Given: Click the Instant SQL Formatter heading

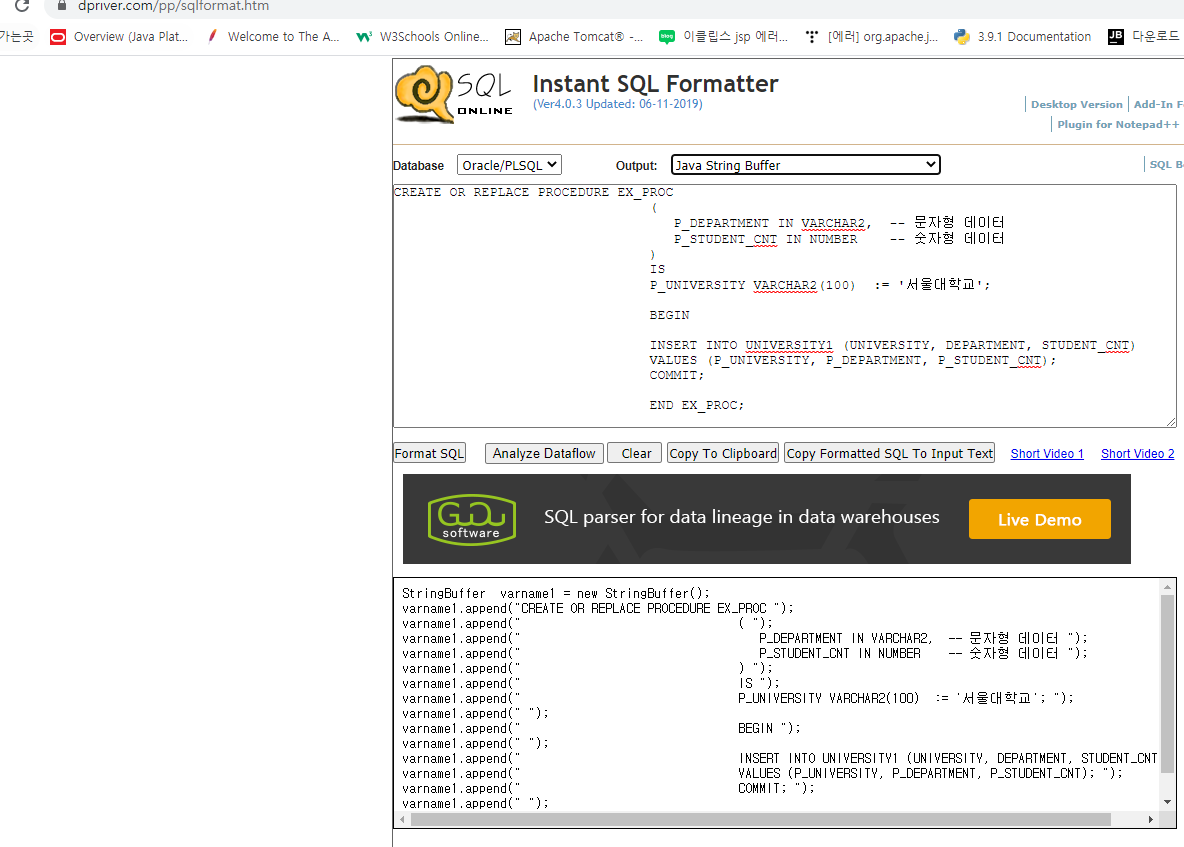Looking at the screenshot, I should point(655,84).
